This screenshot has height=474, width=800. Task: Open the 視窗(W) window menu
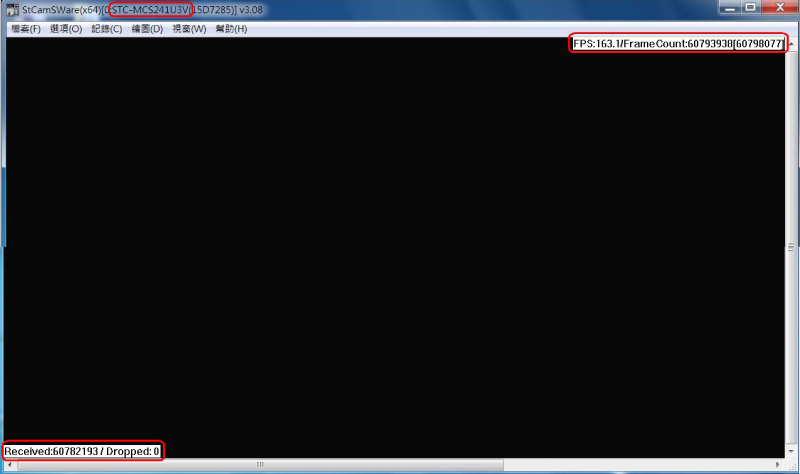(x=189, y=29)
